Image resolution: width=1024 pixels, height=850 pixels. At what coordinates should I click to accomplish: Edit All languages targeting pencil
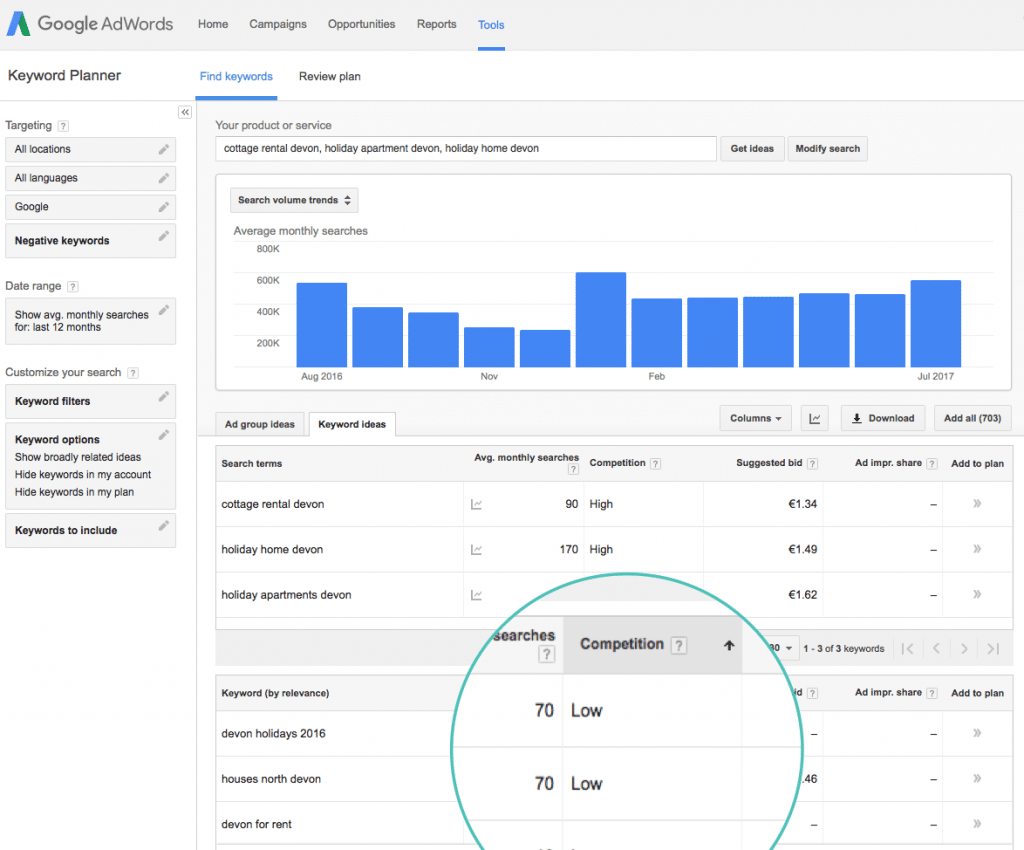[163, 178]
